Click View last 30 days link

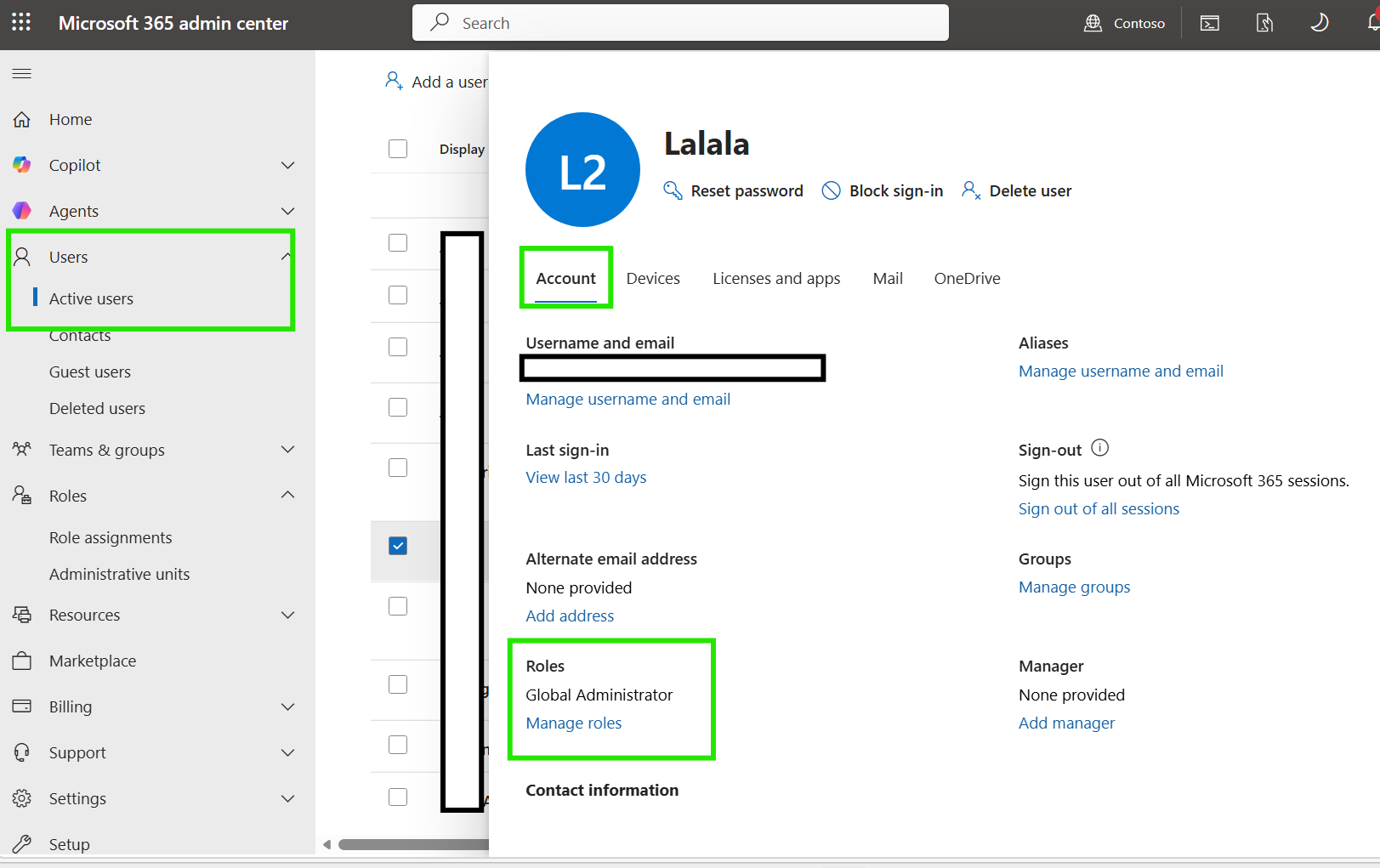586,477
